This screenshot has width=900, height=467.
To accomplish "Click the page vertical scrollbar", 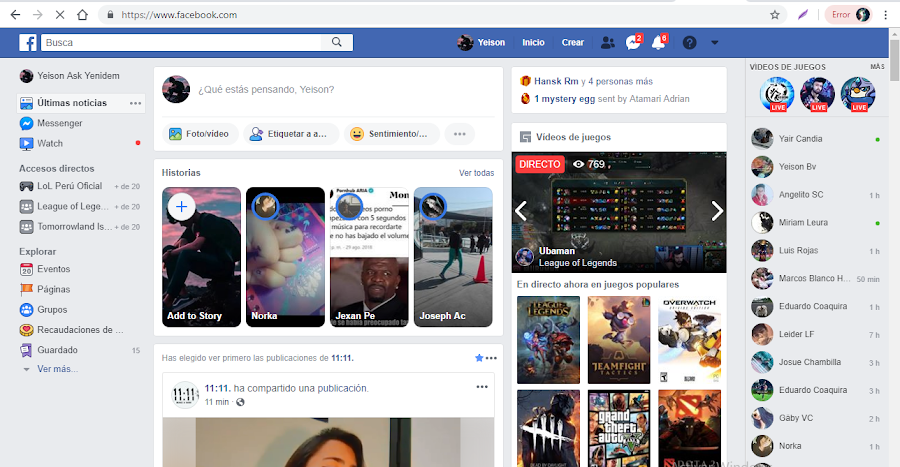I will click(x=895, y=60).
